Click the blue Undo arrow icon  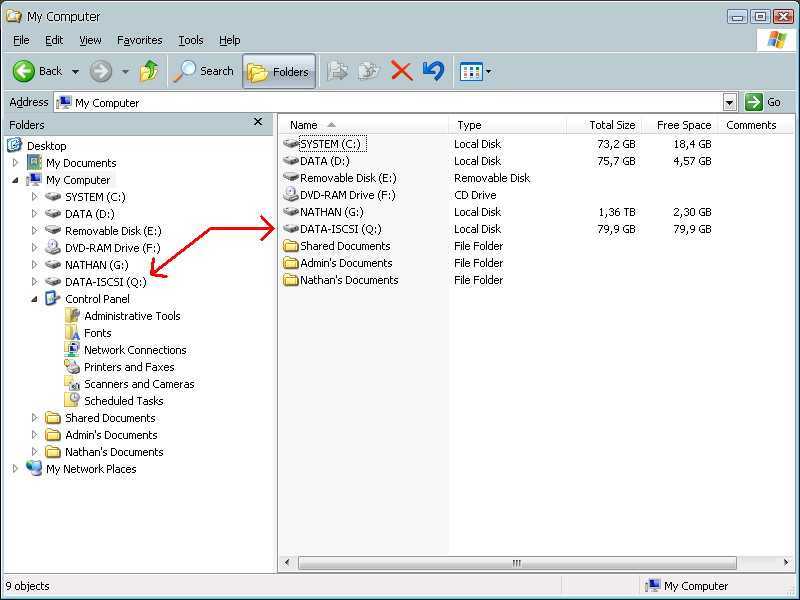(434, 71)
